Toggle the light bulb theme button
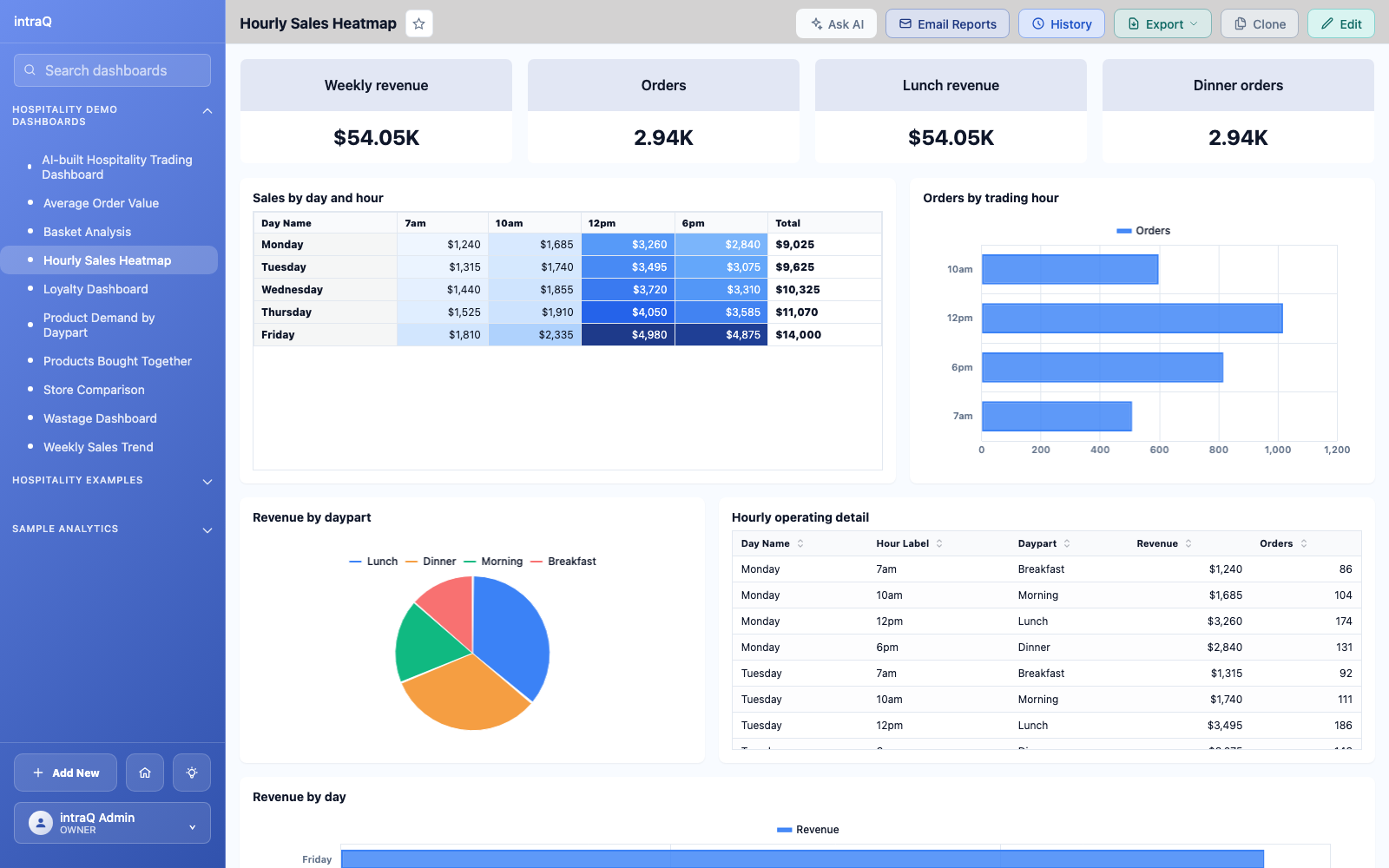The width and height of the screenshot is (1389, 868). 192,773
